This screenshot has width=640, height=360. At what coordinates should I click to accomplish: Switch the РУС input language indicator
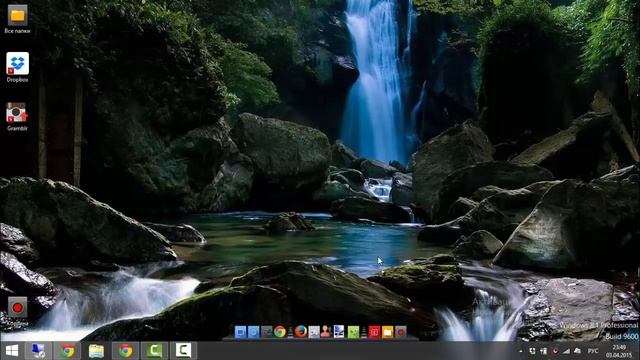click(593, 351)
